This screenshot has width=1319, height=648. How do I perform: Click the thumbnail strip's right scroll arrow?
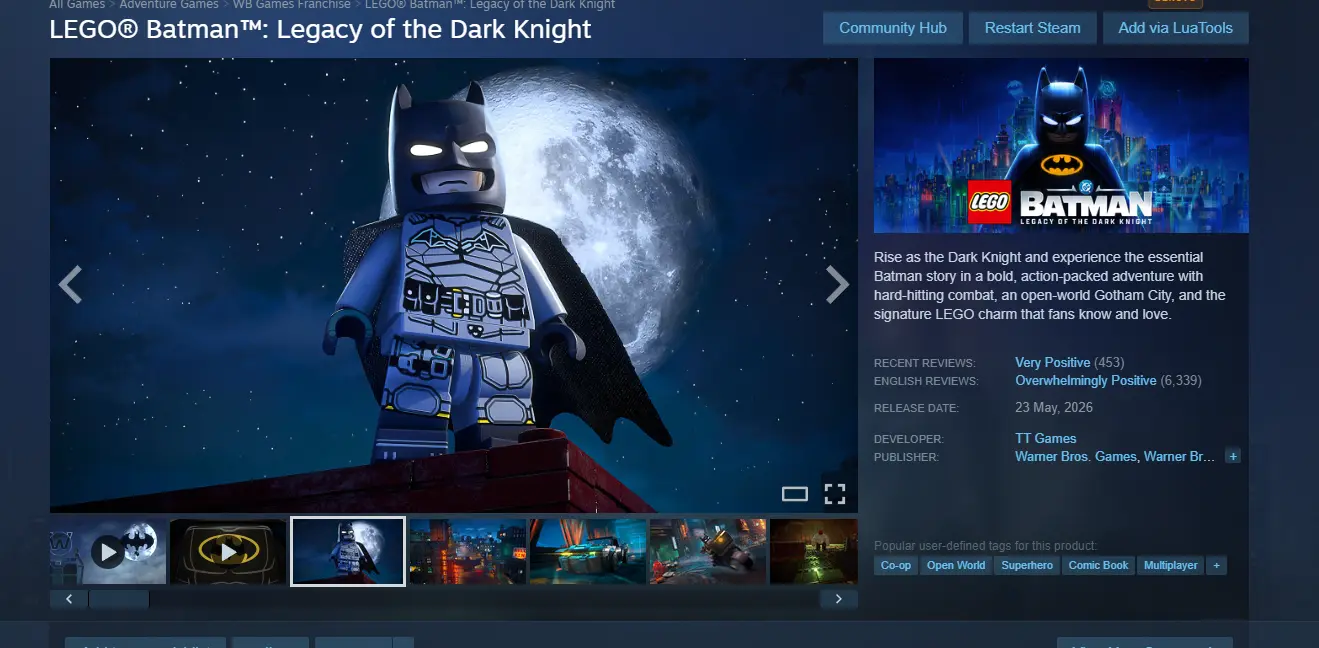(x=838, y=599)
